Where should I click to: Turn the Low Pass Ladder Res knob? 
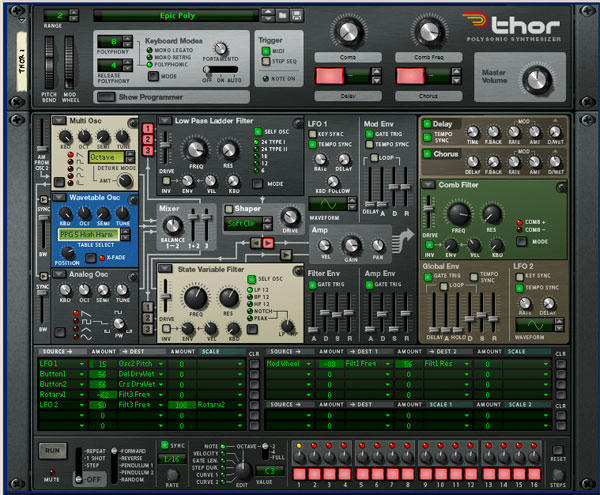[228, 150]
